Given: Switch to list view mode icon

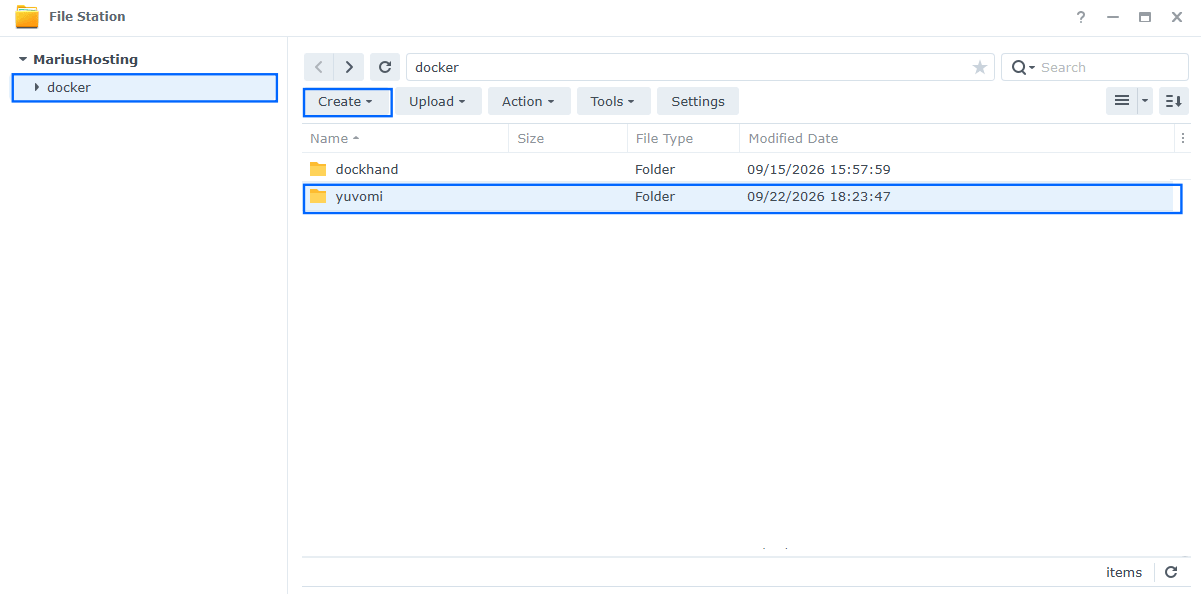Looking at the screenshot, I should (1122, 101).
